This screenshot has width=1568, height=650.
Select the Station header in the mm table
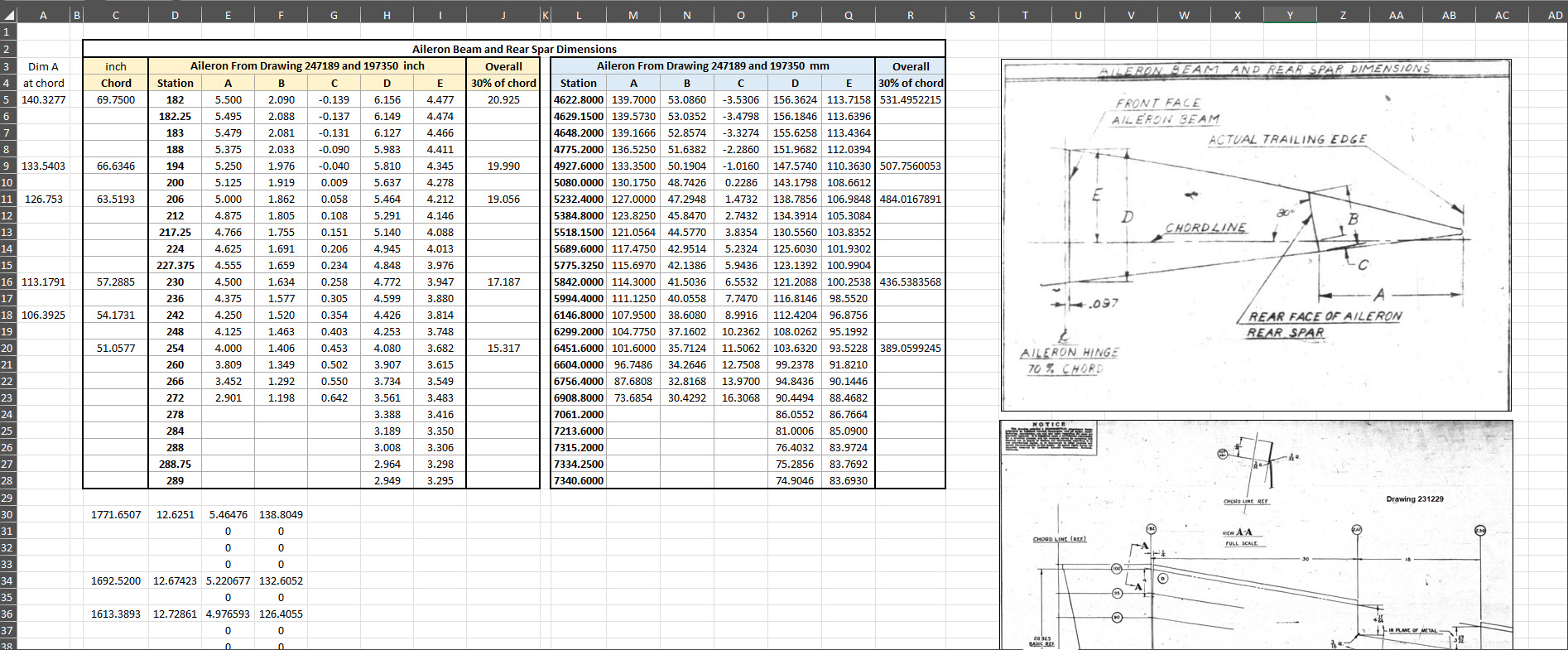click(578, 83)
